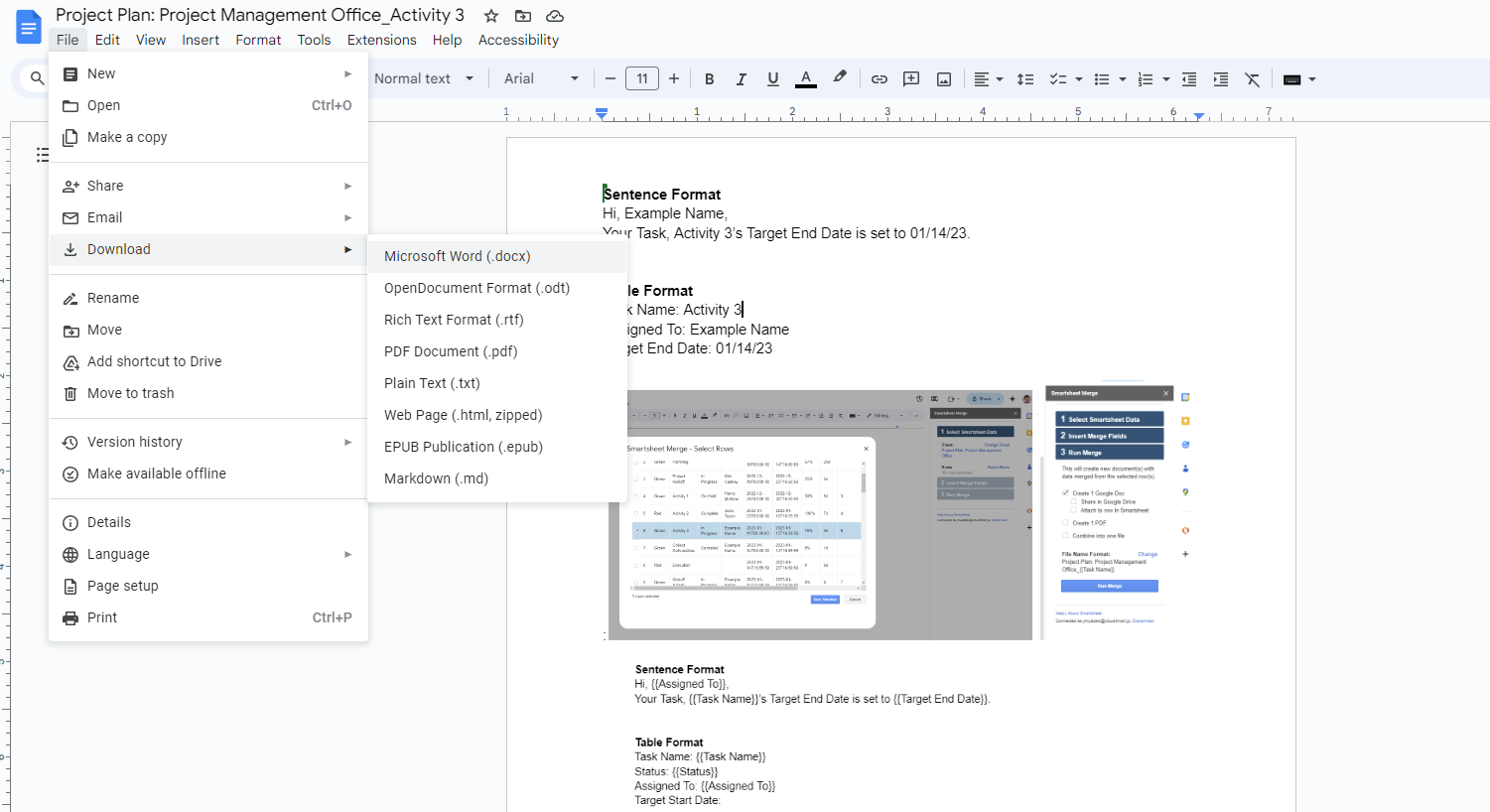
Task: Expand the Email submenu
Action: click(x=208, y=217)
